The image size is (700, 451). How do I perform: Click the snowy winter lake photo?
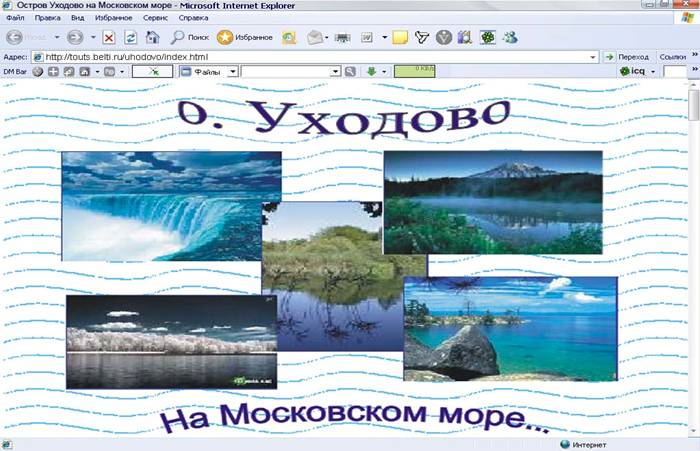171,342
